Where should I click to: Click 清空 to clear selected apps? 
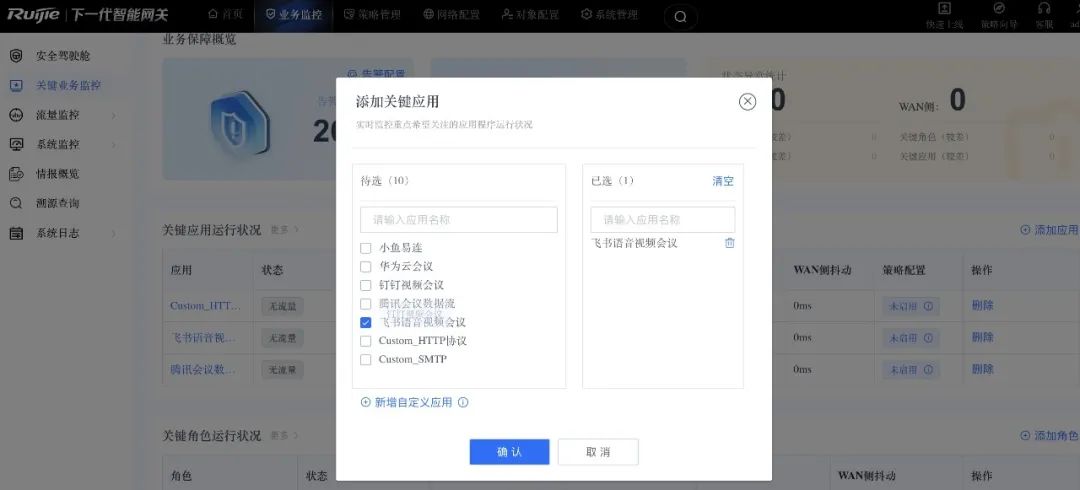tap(723, 181)
